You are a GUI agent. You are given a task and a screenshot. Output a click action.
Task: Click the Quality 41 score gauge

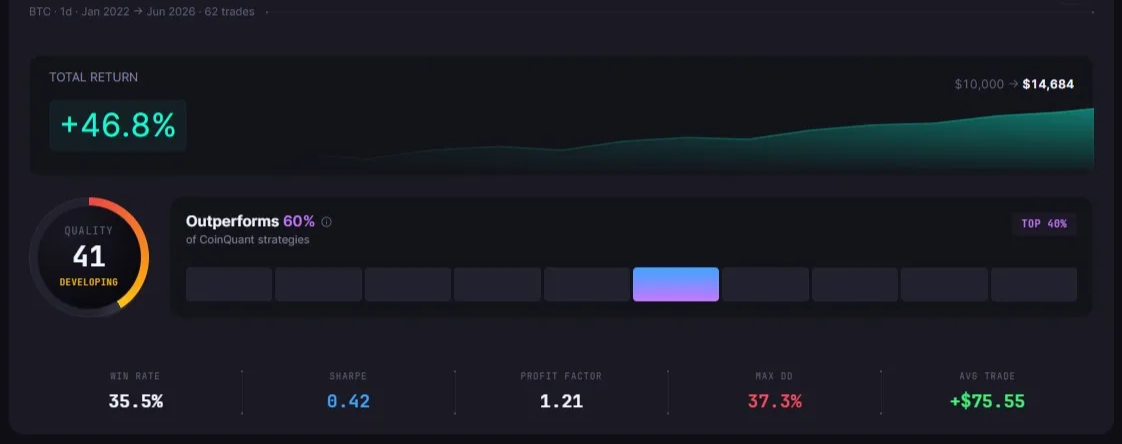(x=89, y=257)
